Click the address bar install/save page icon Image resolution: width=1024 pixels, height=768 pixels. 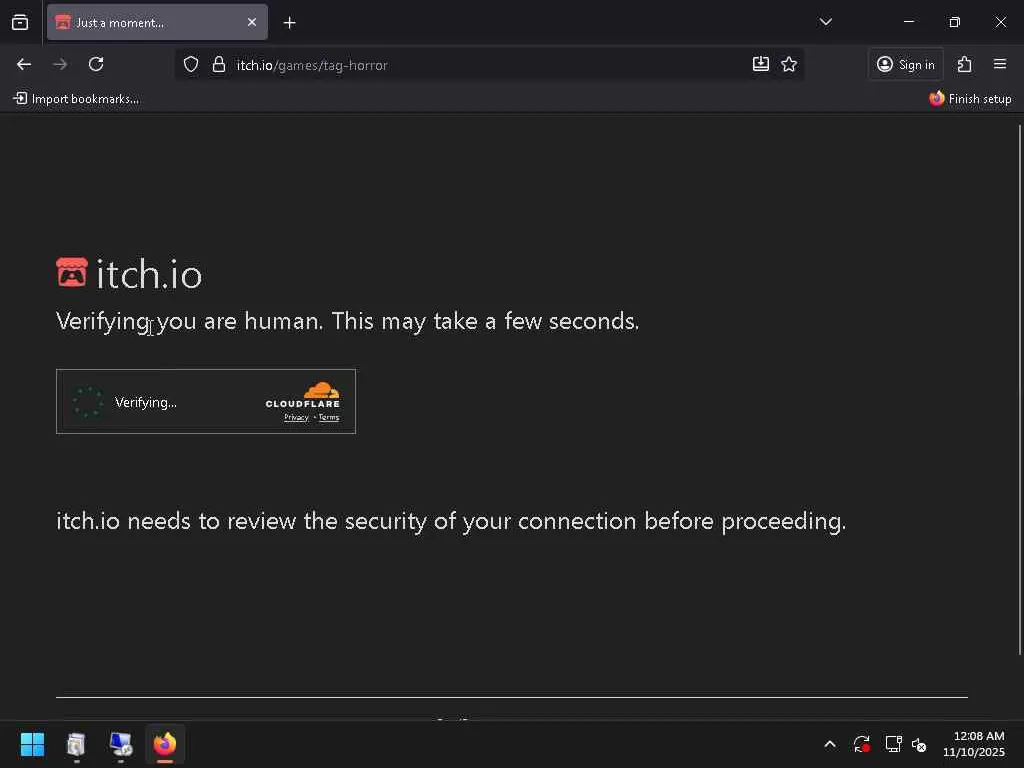(760, 64)
